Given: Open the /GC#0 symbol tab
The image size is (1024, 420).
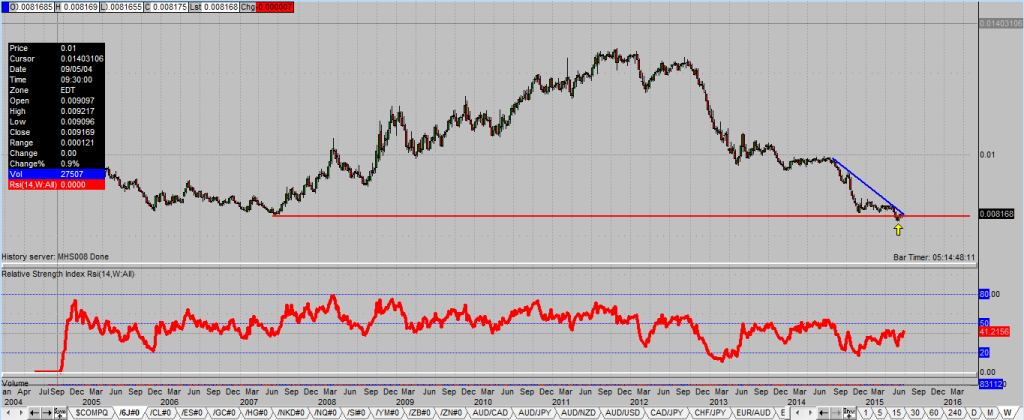Looking at the screenshot, I should [224, 413].
